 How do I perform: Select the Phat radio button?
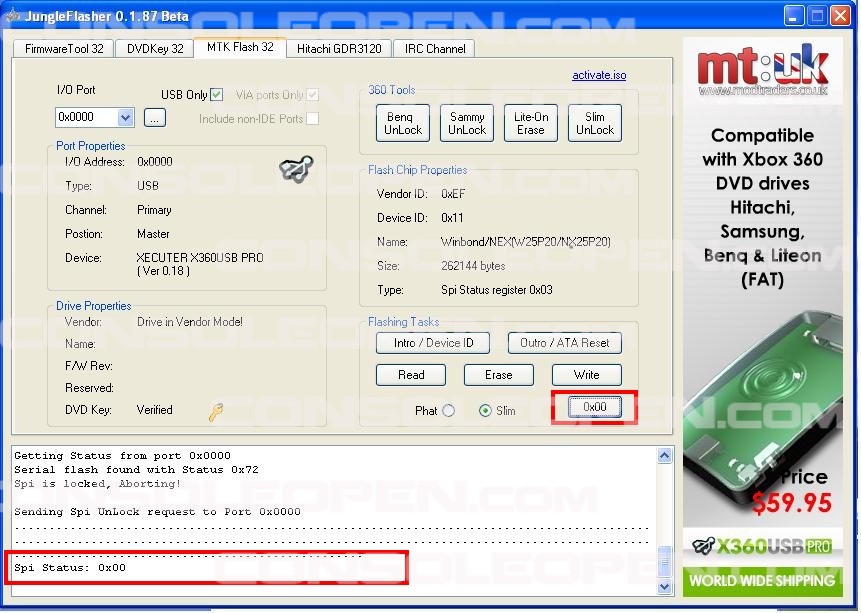(x=448, y=411)
